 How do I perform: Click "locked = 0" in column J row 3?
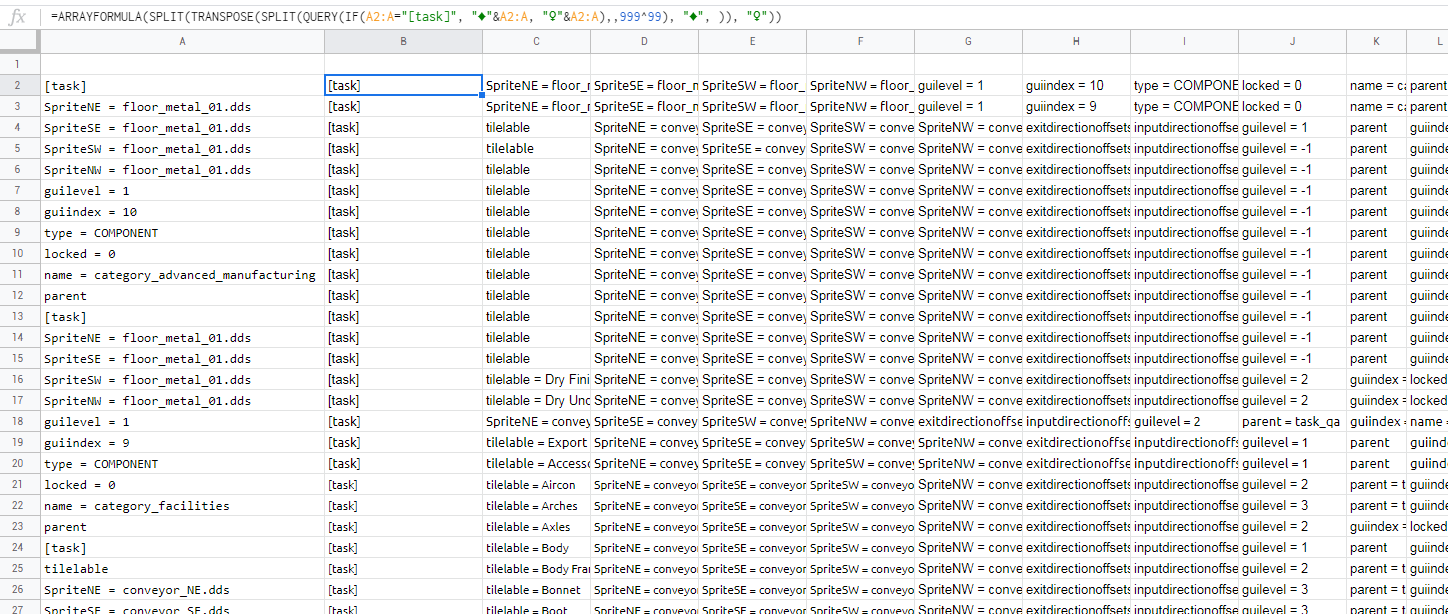(x=1292, y=106)
